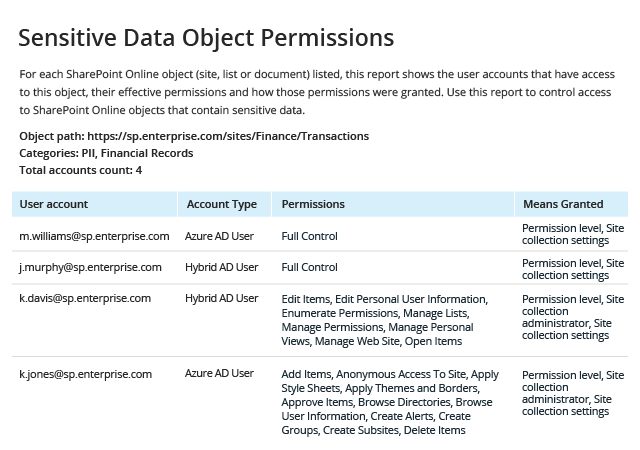The image size is (640, 450).
Task: Select k.jones@sp.enterprise.com user account
Action: [x=85, y=374]
